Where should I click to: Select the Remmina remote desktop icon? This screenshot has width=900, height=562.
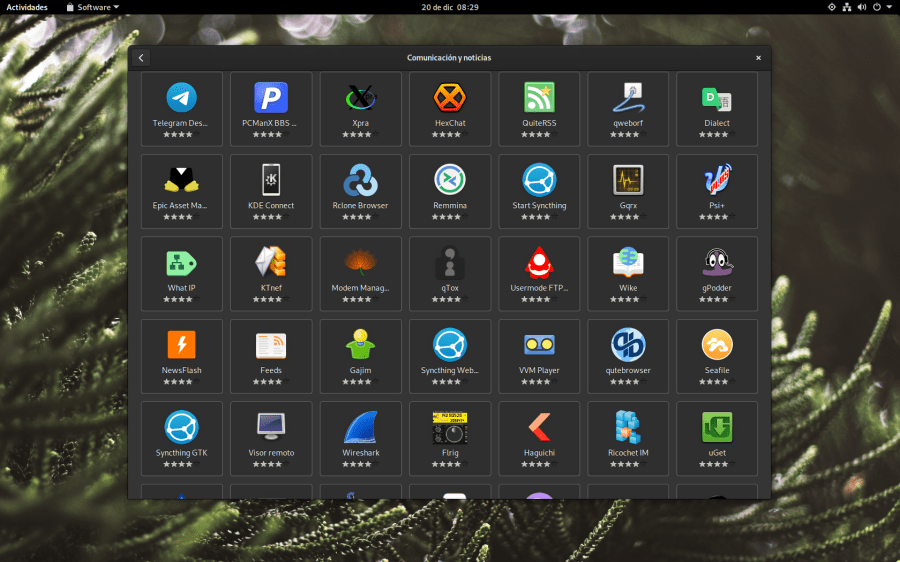click(x=450, y=180)
